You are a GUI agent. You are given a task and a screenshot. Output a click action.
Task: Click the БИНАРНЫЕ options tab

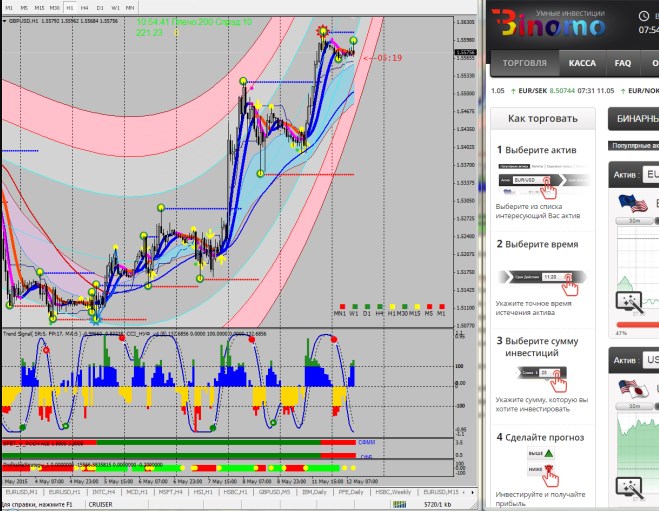point(636,118)
